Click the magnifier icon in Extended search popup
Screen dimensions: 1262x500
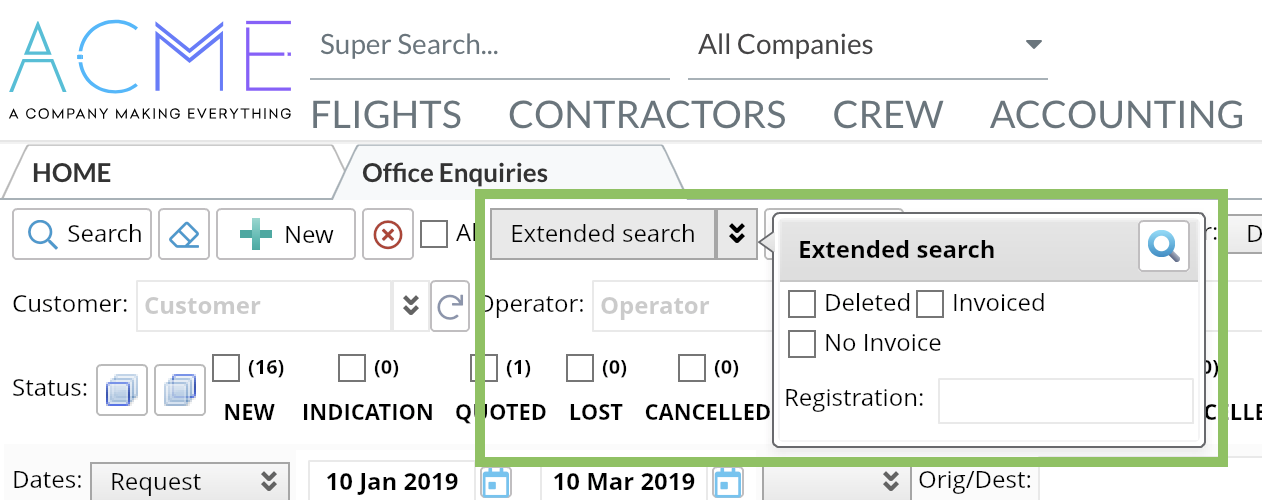coord(1163,246)
